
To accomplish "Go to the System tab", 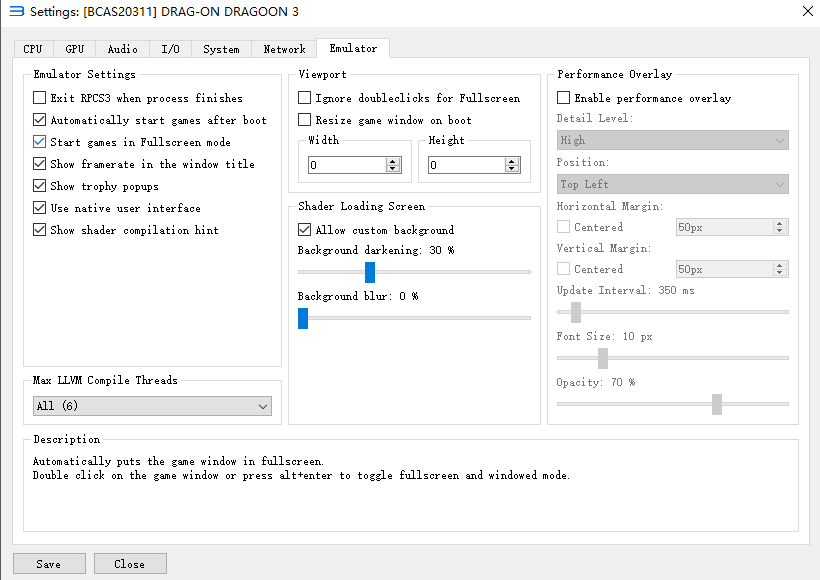I will [221, 49].
